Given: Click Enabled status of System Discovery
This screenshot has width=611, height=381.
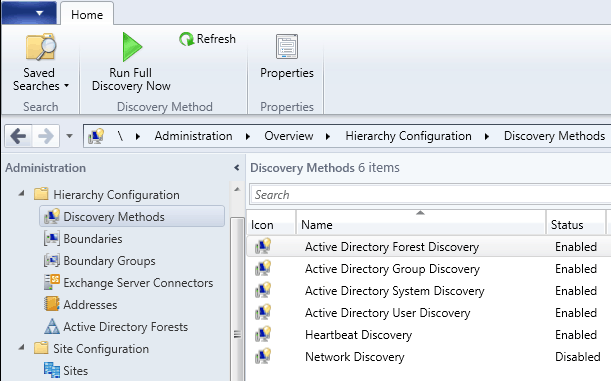Looking at the screenshot, I should tap(576, 291).
